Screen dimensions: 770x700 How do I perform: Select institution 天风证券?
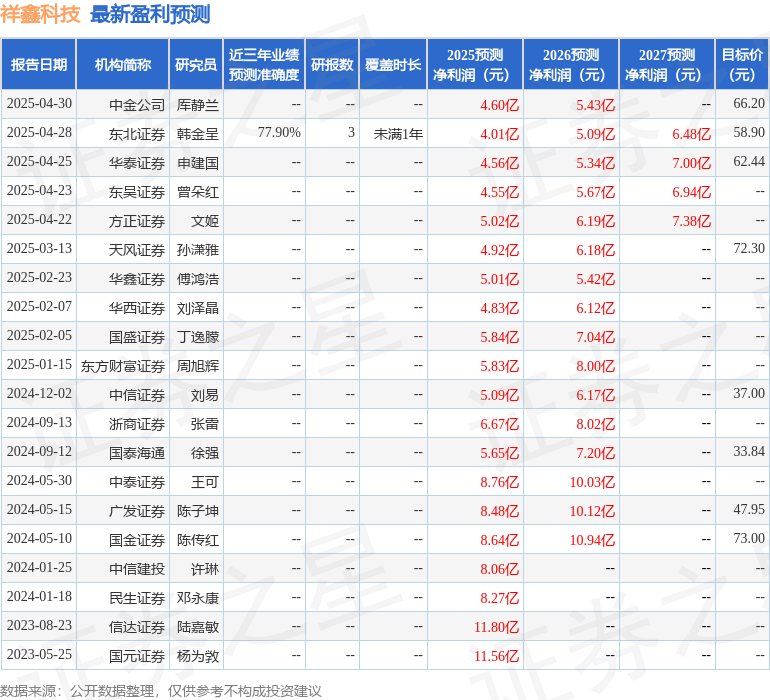click(x=137, y=250)
